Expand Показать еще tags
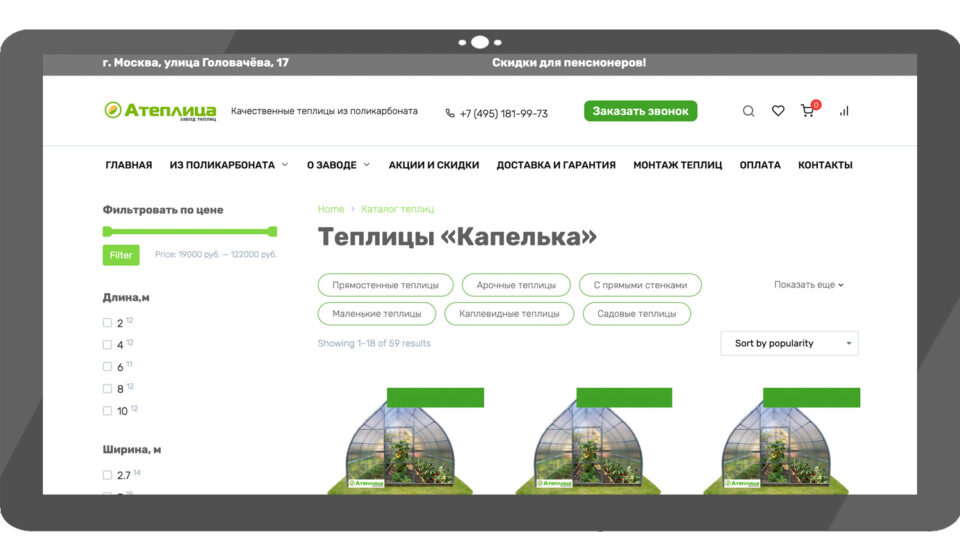 tap(808, 285)
